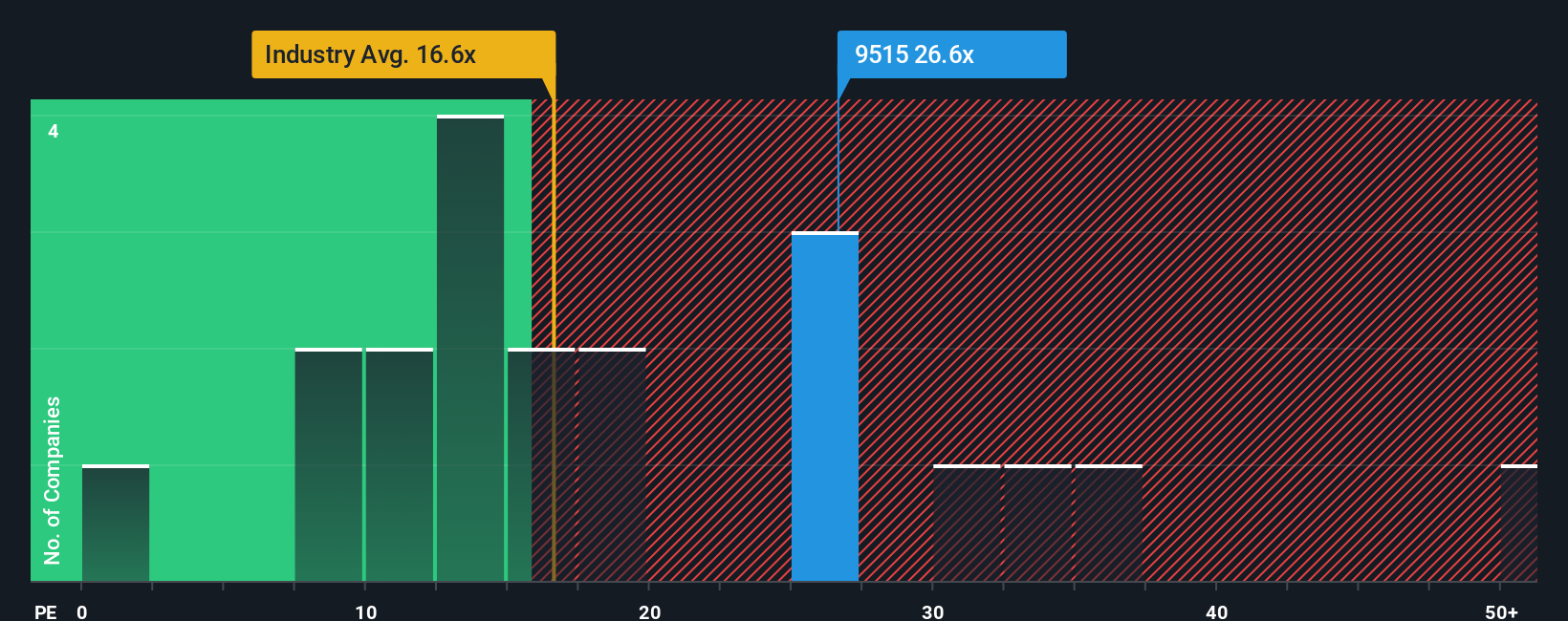Screen dimensions: 1568x621
Task: Click the 'PE' axis label
Action: click(x=45, y=611)
